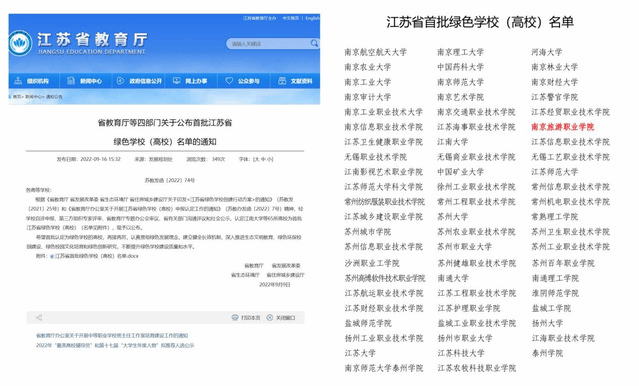Click 常熟理工学院 in the list
Image resolution: width=639 pixels, height=386 pixels.
(554, 217)
